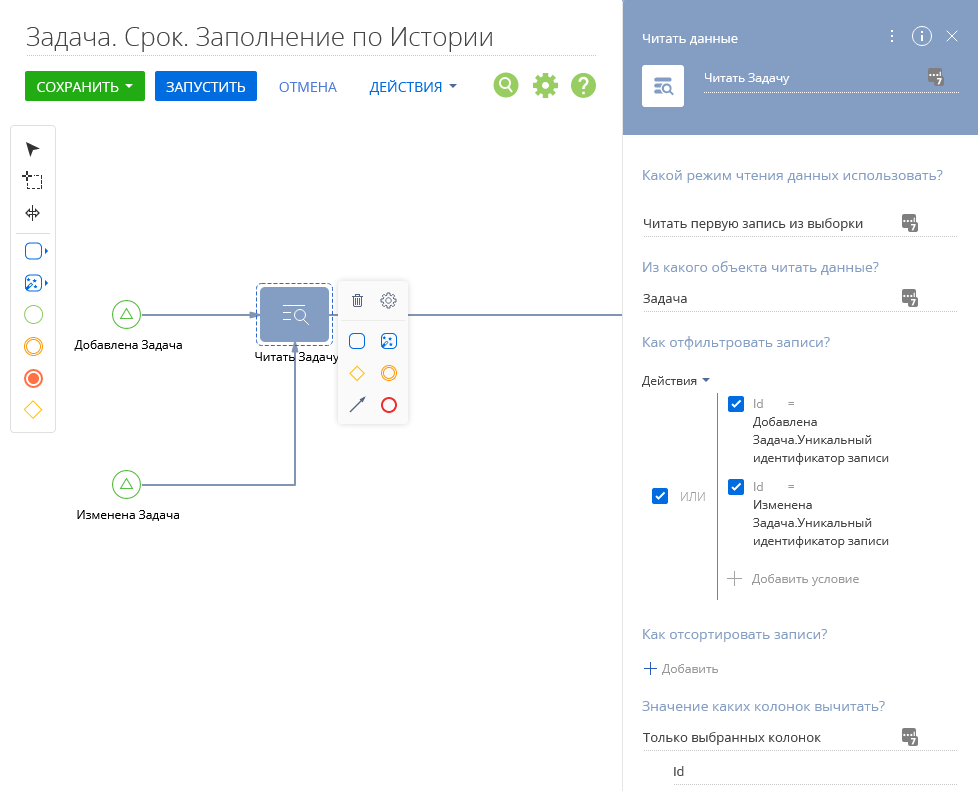Open help via green question mark
This screenshot has width=978, height=791.
(x=584, y=85)
